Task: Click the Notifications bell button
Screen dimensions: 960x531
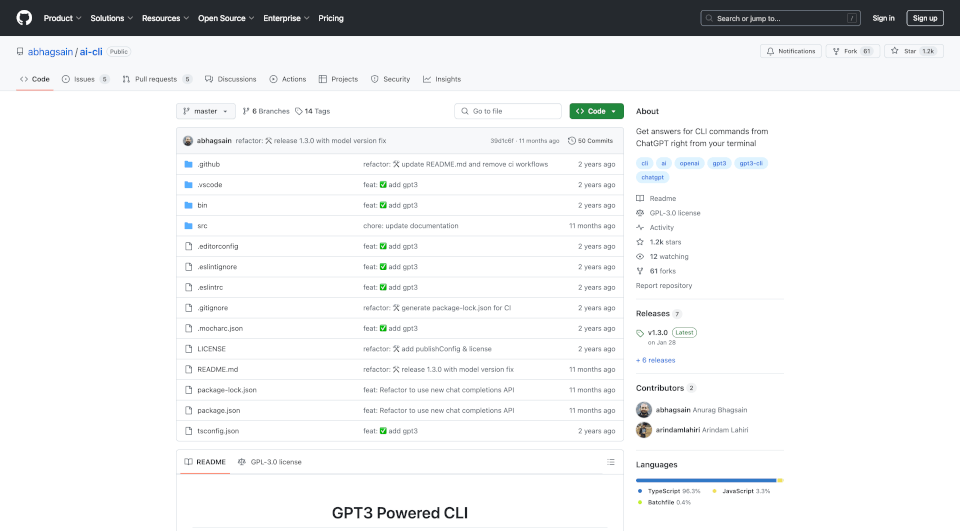Action: coord(790,51)
